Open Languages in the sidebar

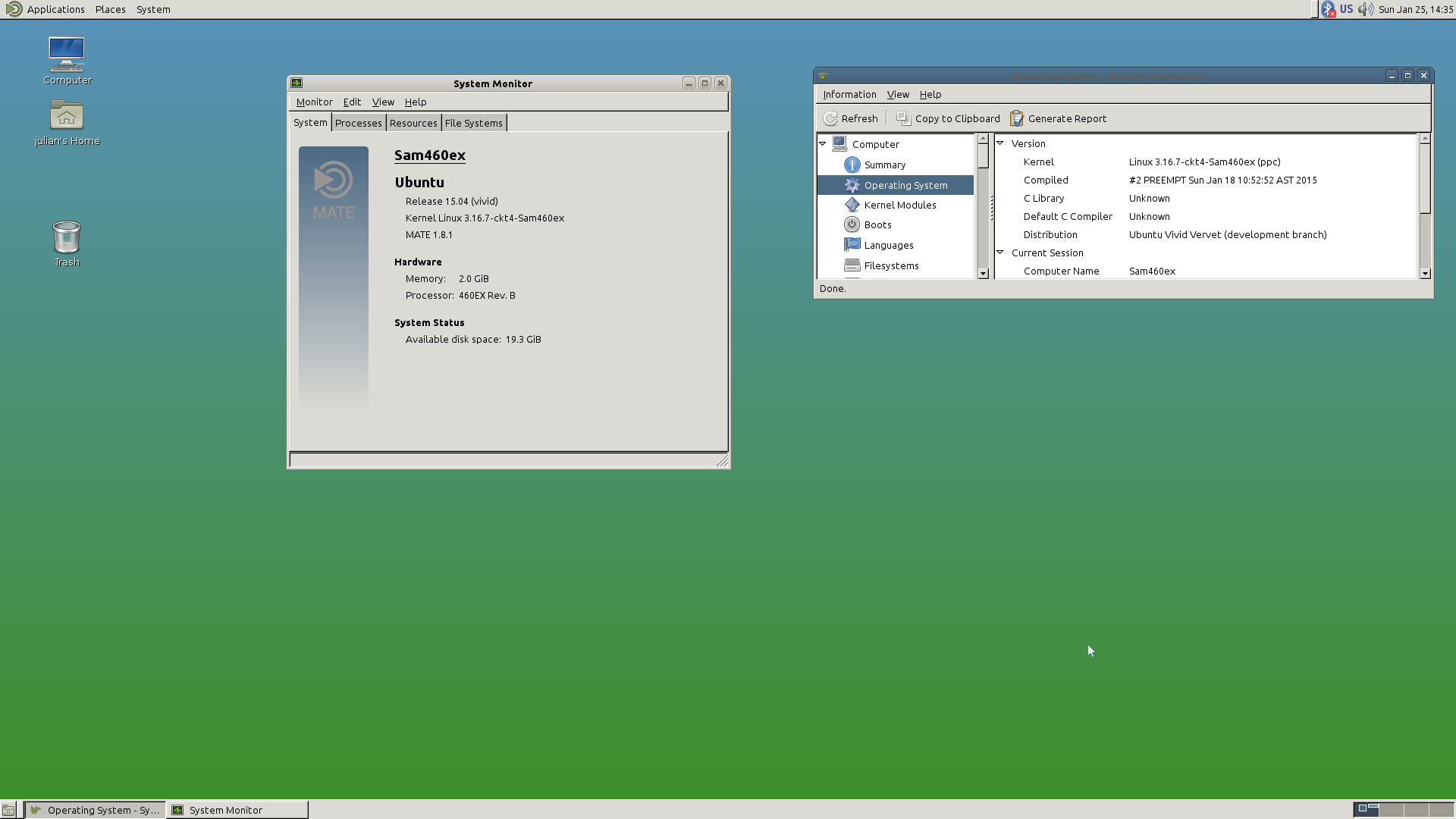coord(888,246)
